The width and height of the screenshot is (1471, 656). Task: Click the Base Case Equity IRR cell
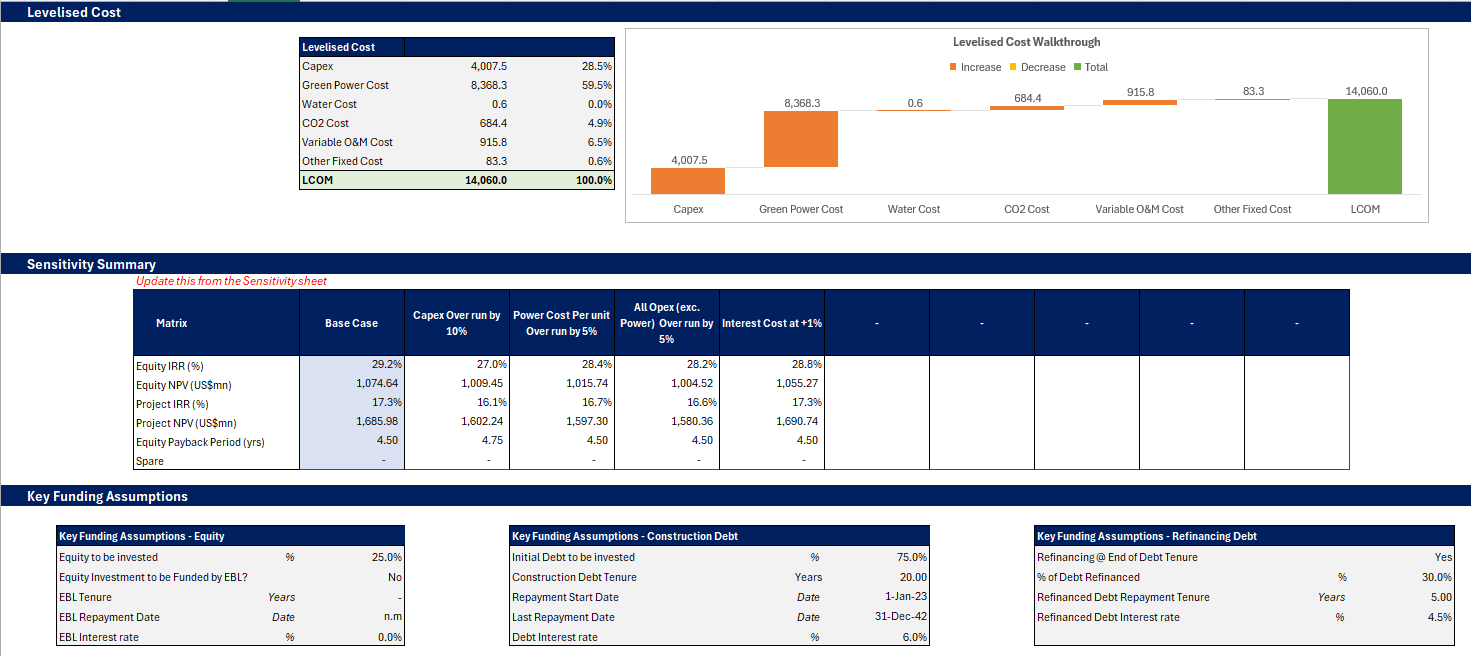tap(351, 365)
